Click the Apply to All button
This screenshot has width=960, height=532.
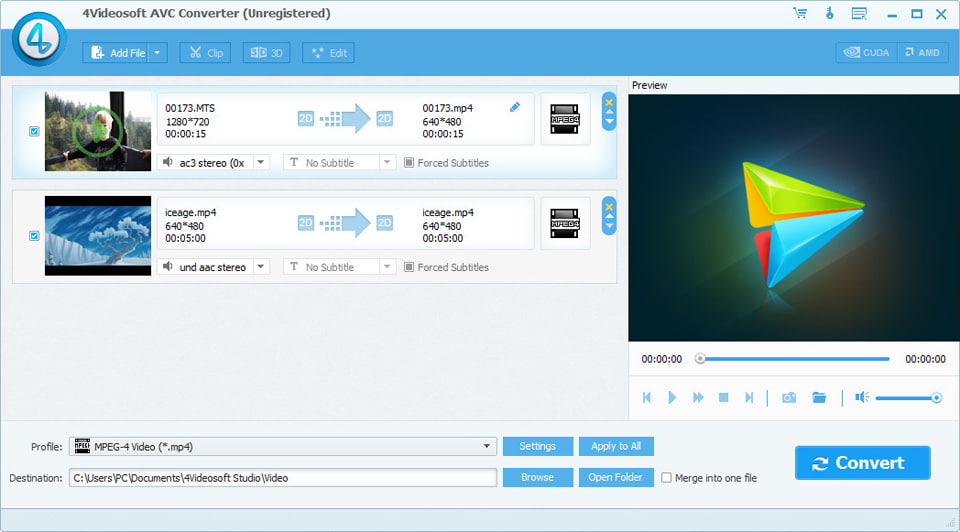tap(616, 446)
